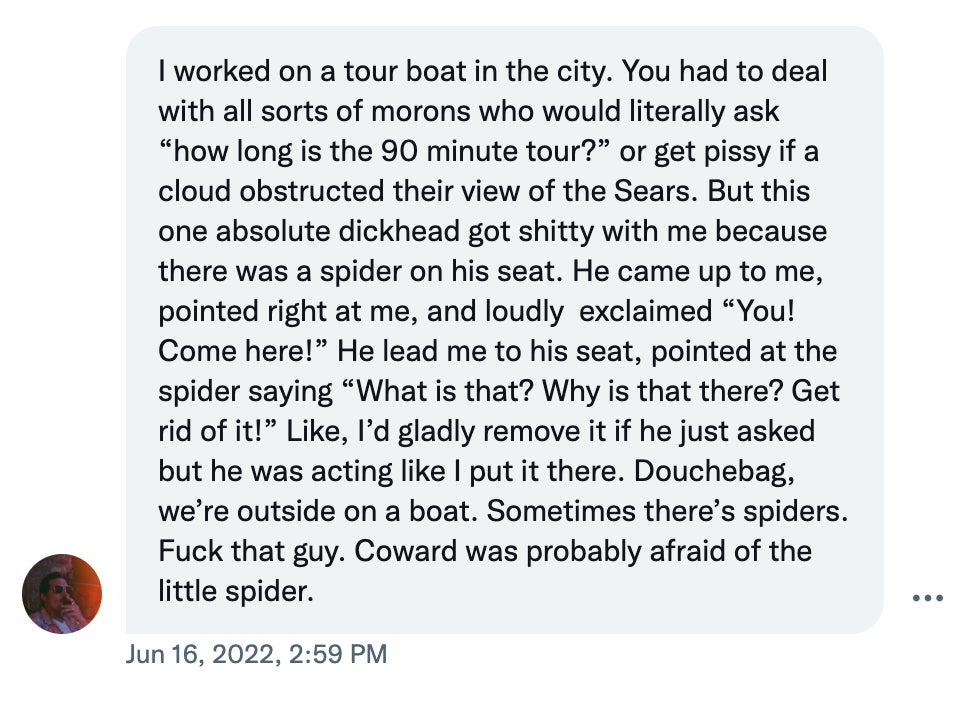The height and width of the screenshot is (706, 968).
Task: Click the phrase "cloud obstructed their view"
Action: click(339, 192)
